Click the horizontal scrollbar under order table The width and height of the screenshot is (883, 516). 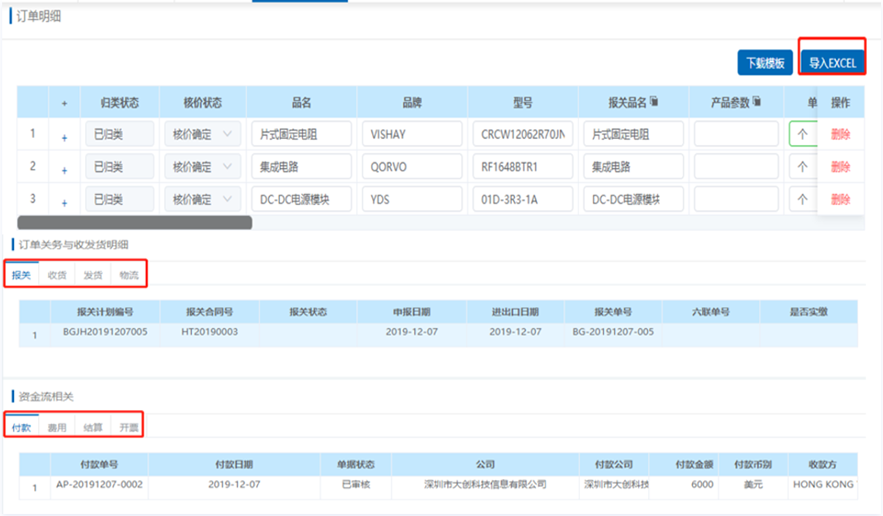[x=135, y=222]
